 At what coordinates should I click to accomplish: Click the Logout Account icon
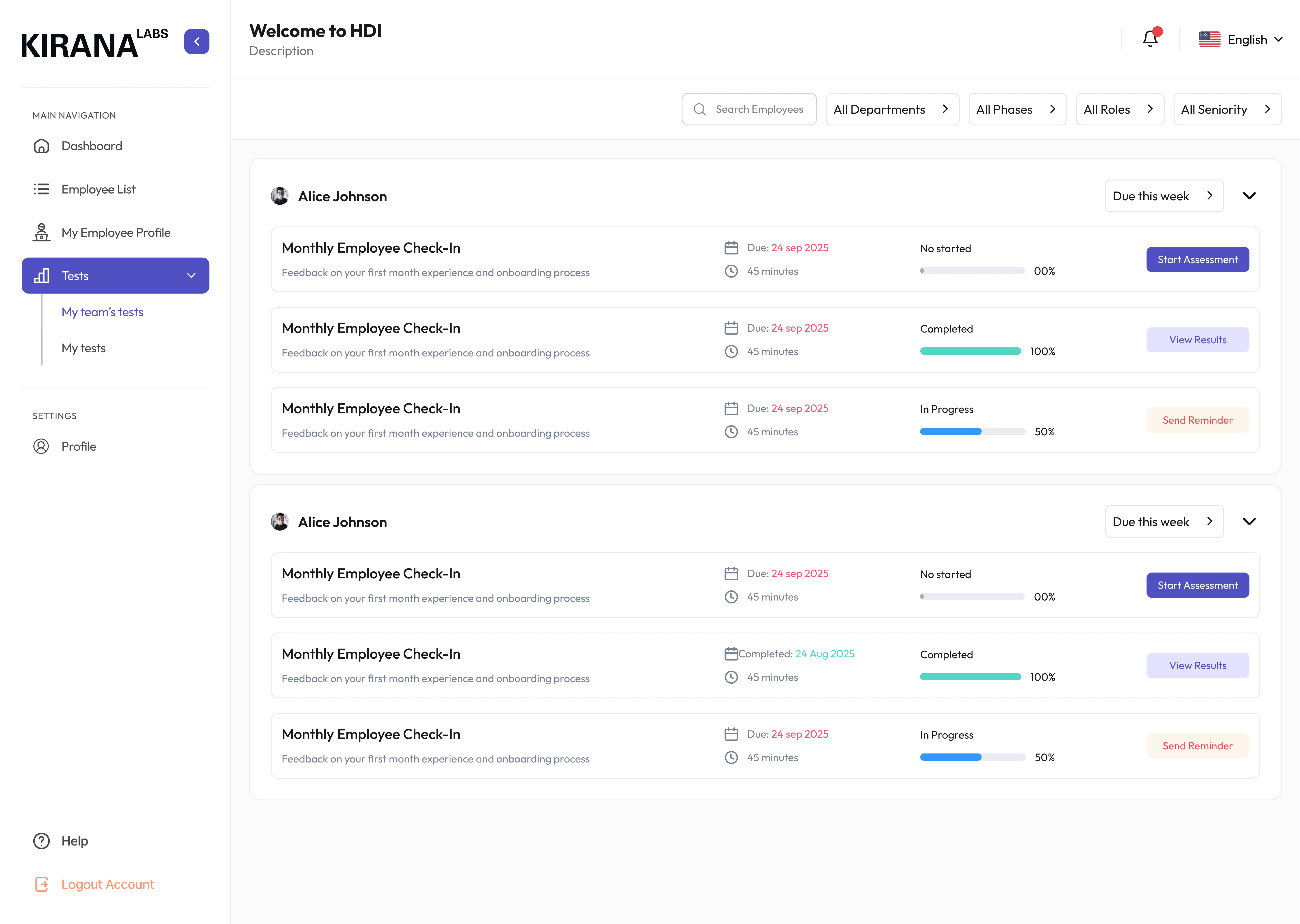coord(42,884)
